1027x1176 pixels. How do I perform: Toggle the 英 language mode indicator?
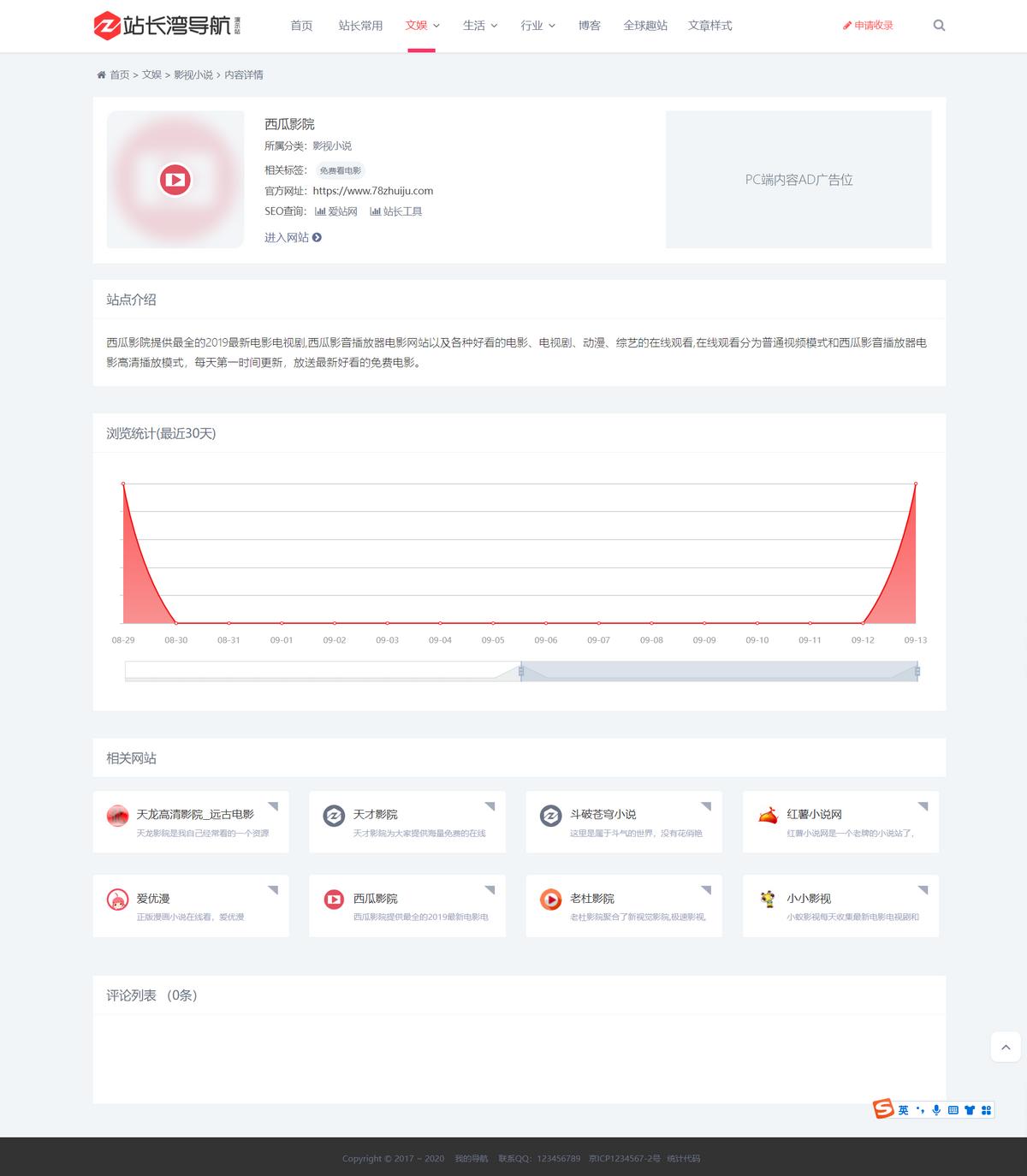pyautogui.click(x=904, y=1110)
